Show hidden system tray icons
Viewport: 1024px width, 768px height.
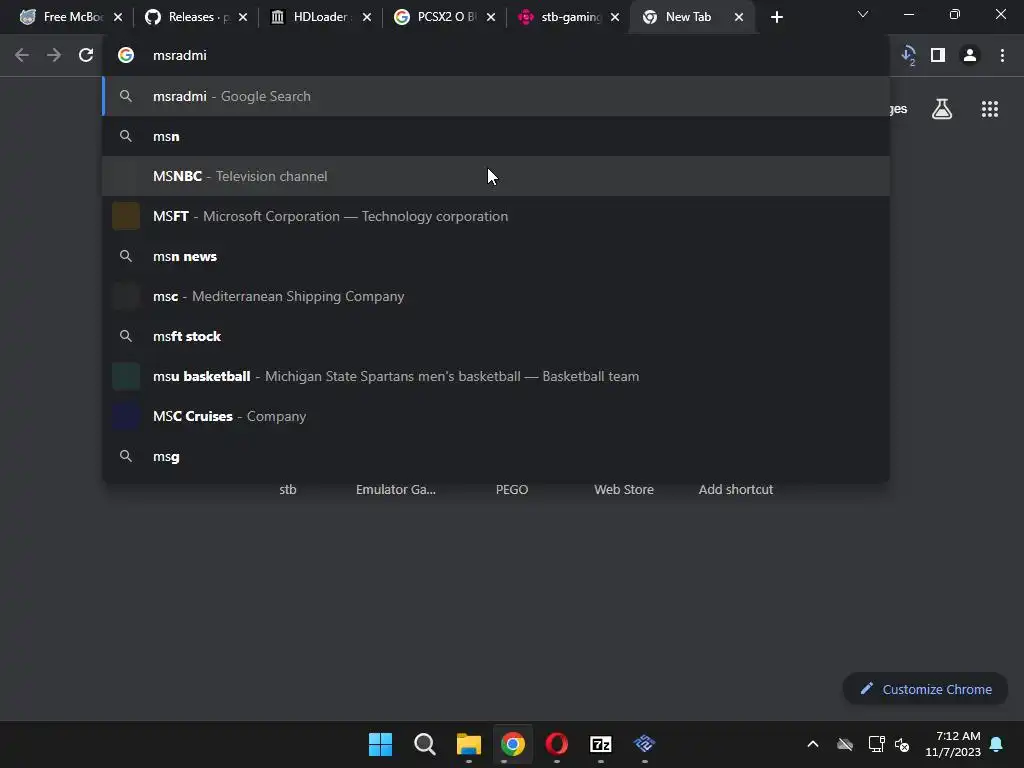pos(812,744)
